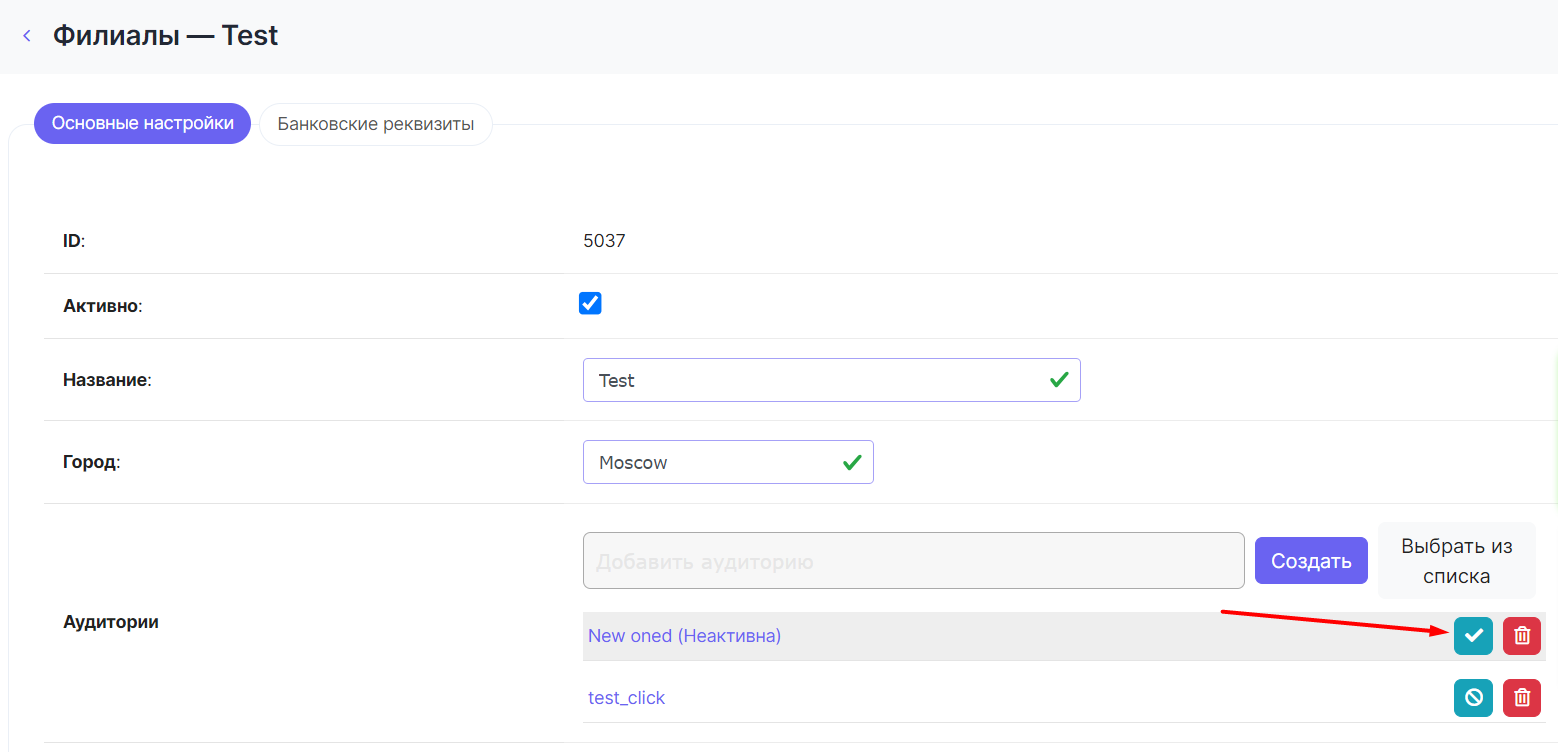This screenshot has width=1558, height=752.
Task: Click green validation checkmark in Город field
Action: pos(852,462)
